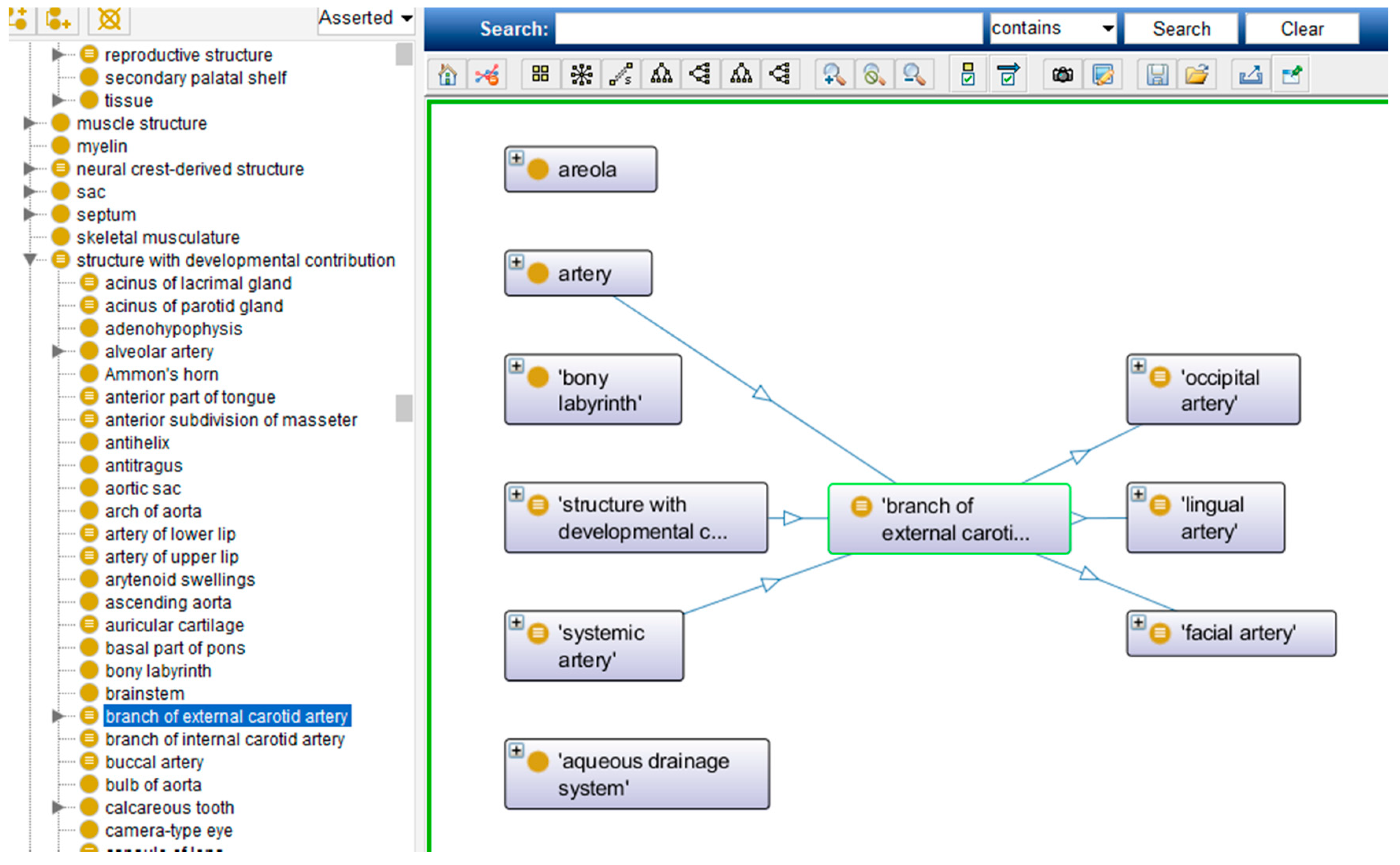Click the clear graph edges icon
Image resolution: width=1400 pixels, height=865 pixels.
[x=487, y=75]
